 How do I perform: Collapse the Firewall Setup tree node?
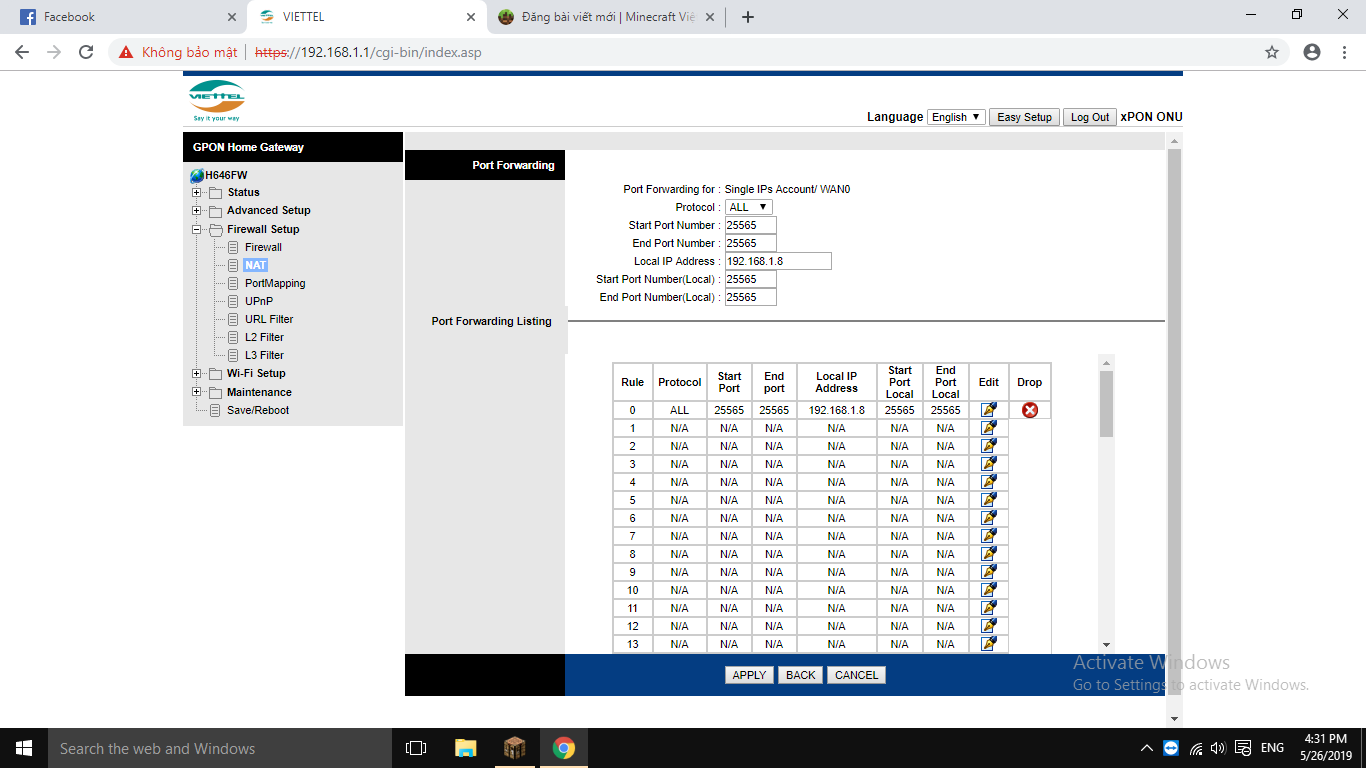coord(197,229)
